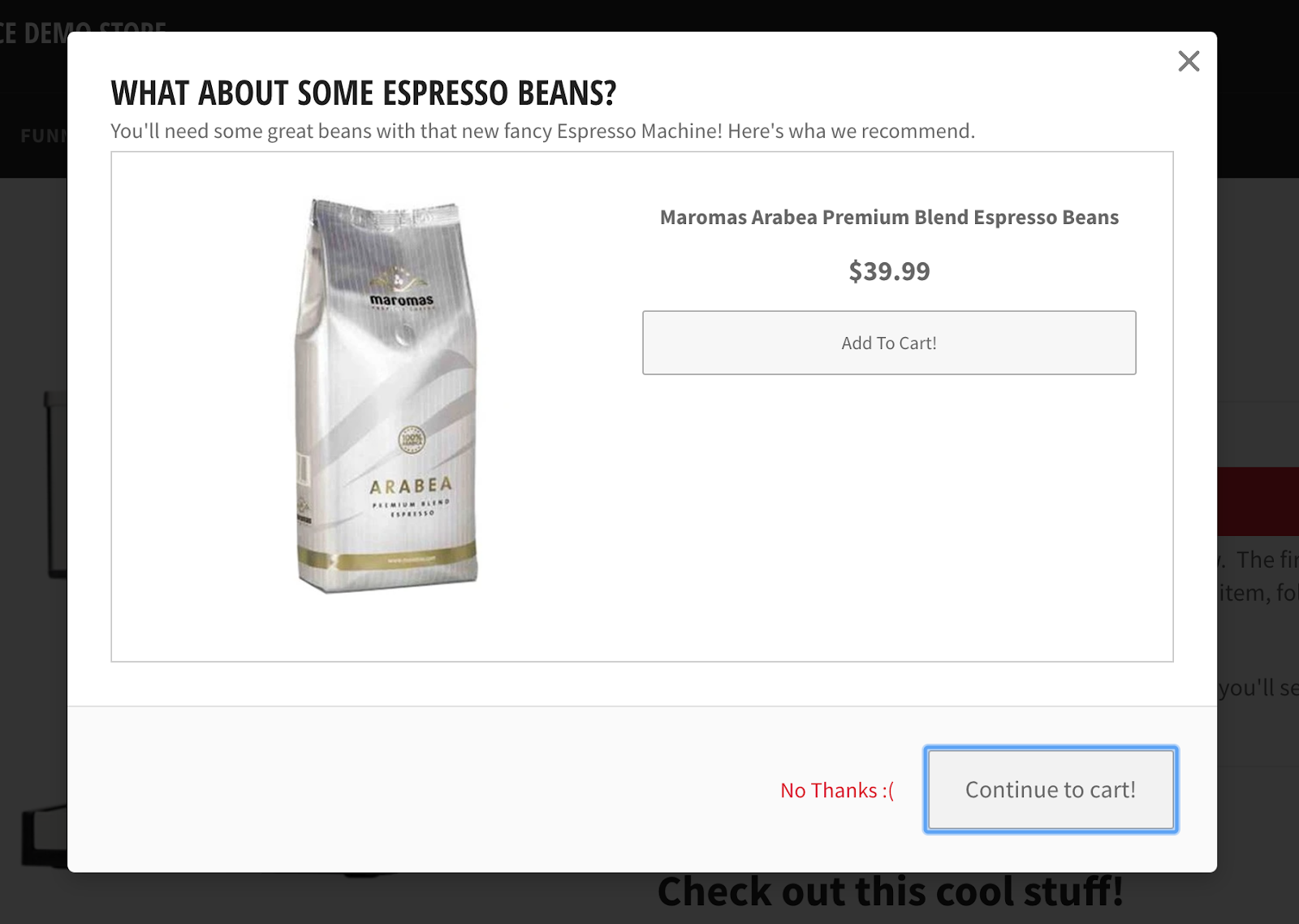This screenshot has height=924, width=1299.
Task: Click the Check out this cool stuff heading
Action: coord(891,892)
